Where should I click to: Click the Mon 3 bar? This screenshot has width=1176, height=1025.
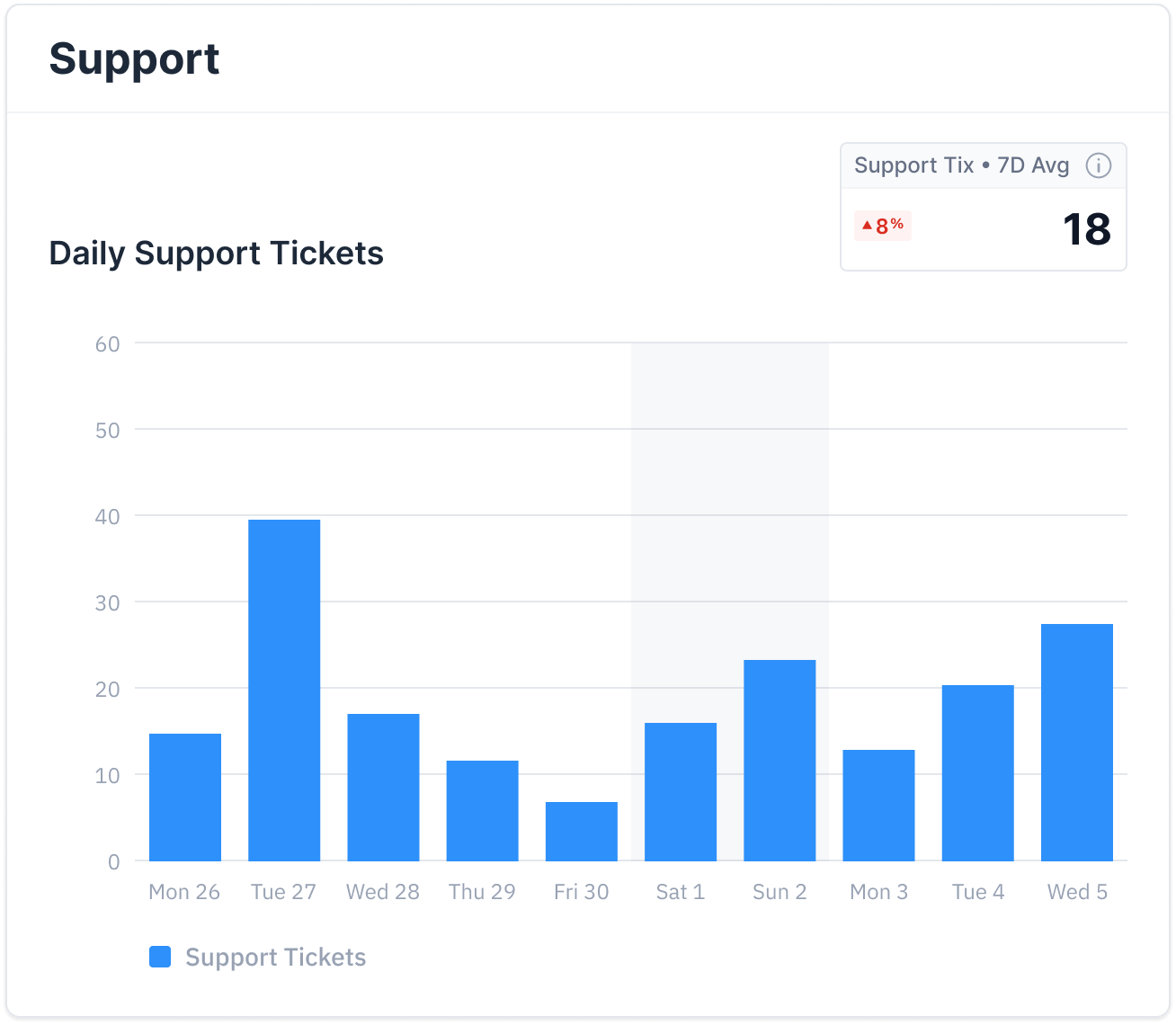click(x=878, y=806)
